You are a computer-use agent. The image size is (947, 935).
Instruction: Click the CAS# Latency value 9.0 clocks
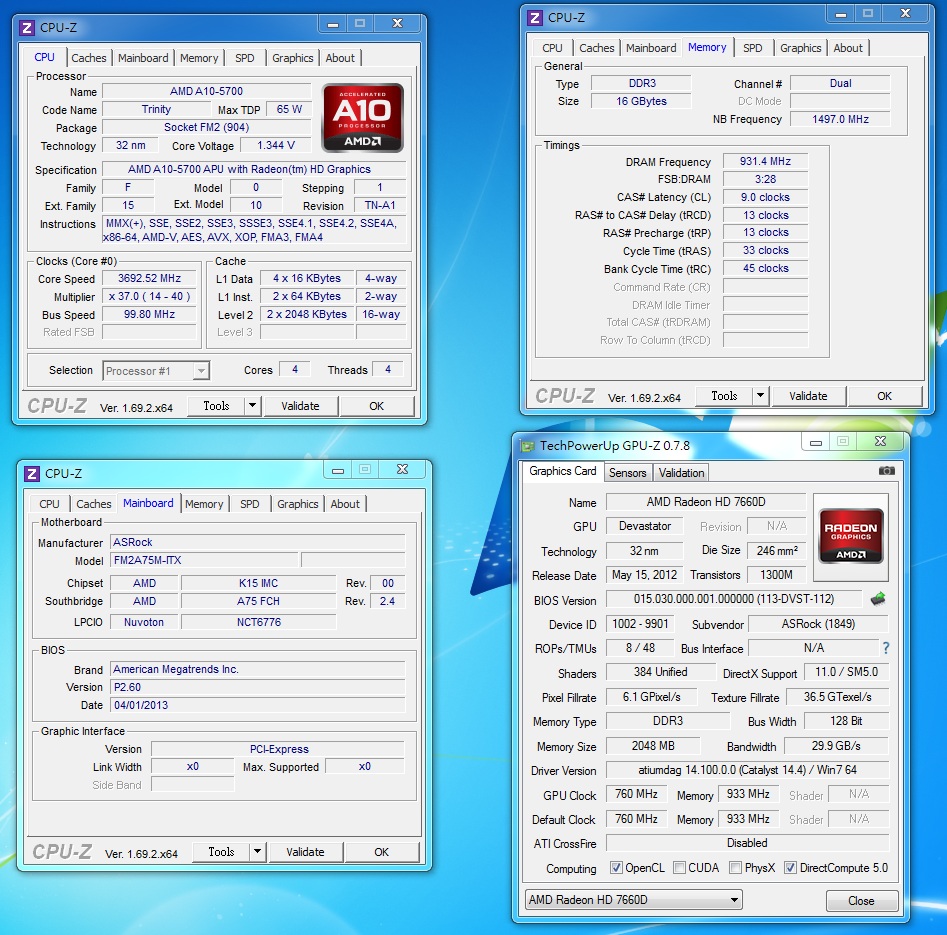pos(765,197)
